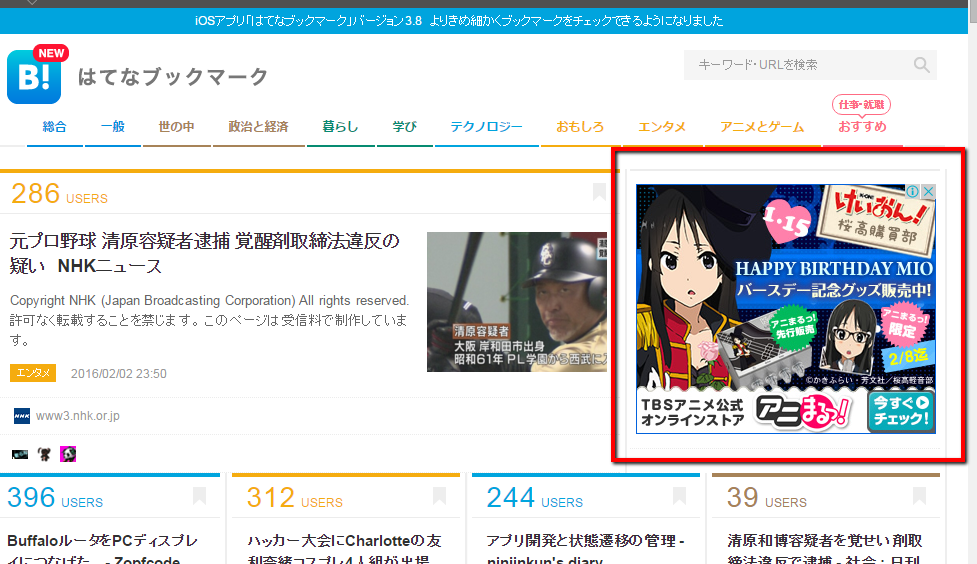Screen dimensions: 977x564
Task: Click the pink panda user avatar
Action: pyautogui.click(x=68, y=454)
